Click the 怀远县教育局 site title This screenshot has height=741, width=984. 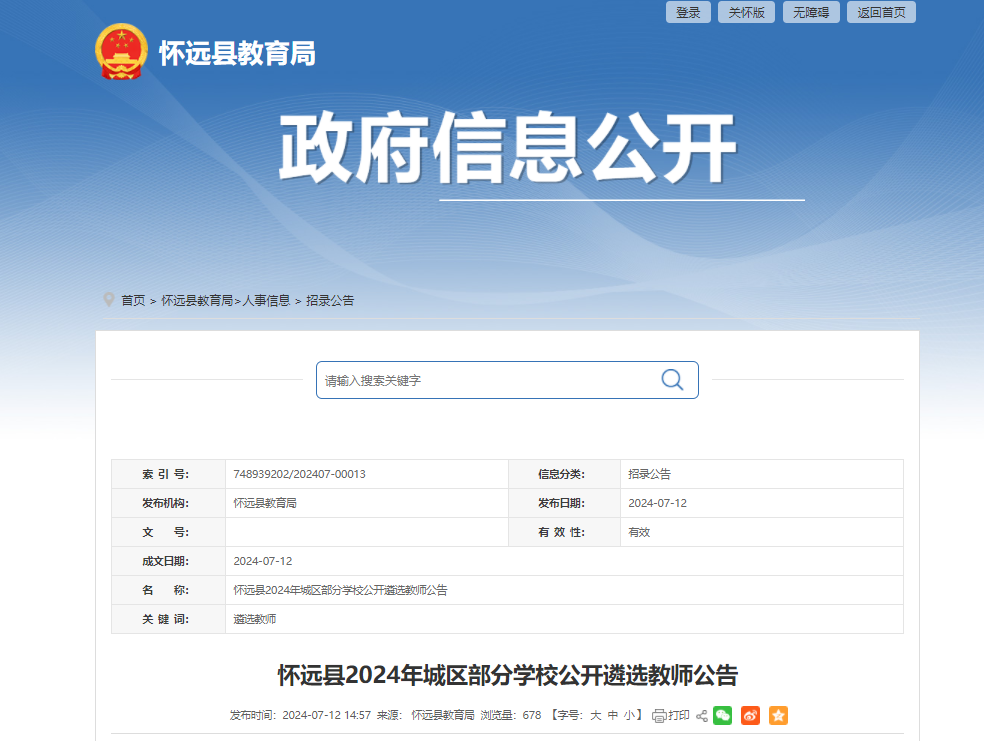pos(237,53)
